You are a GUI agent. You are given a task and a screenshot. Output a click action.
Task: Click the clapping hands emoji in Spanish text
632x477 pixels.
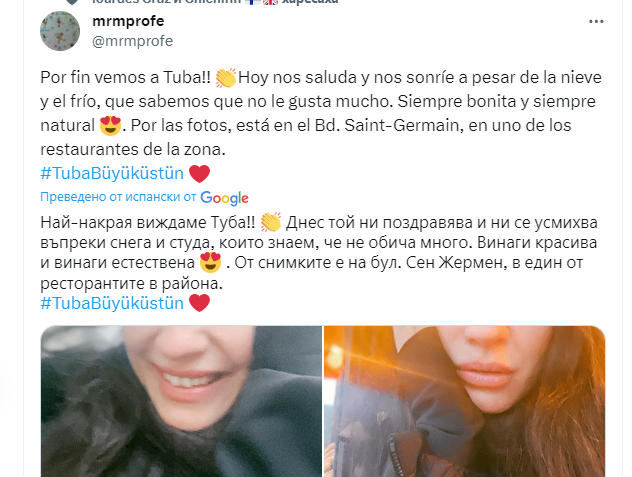click(226, 78)
